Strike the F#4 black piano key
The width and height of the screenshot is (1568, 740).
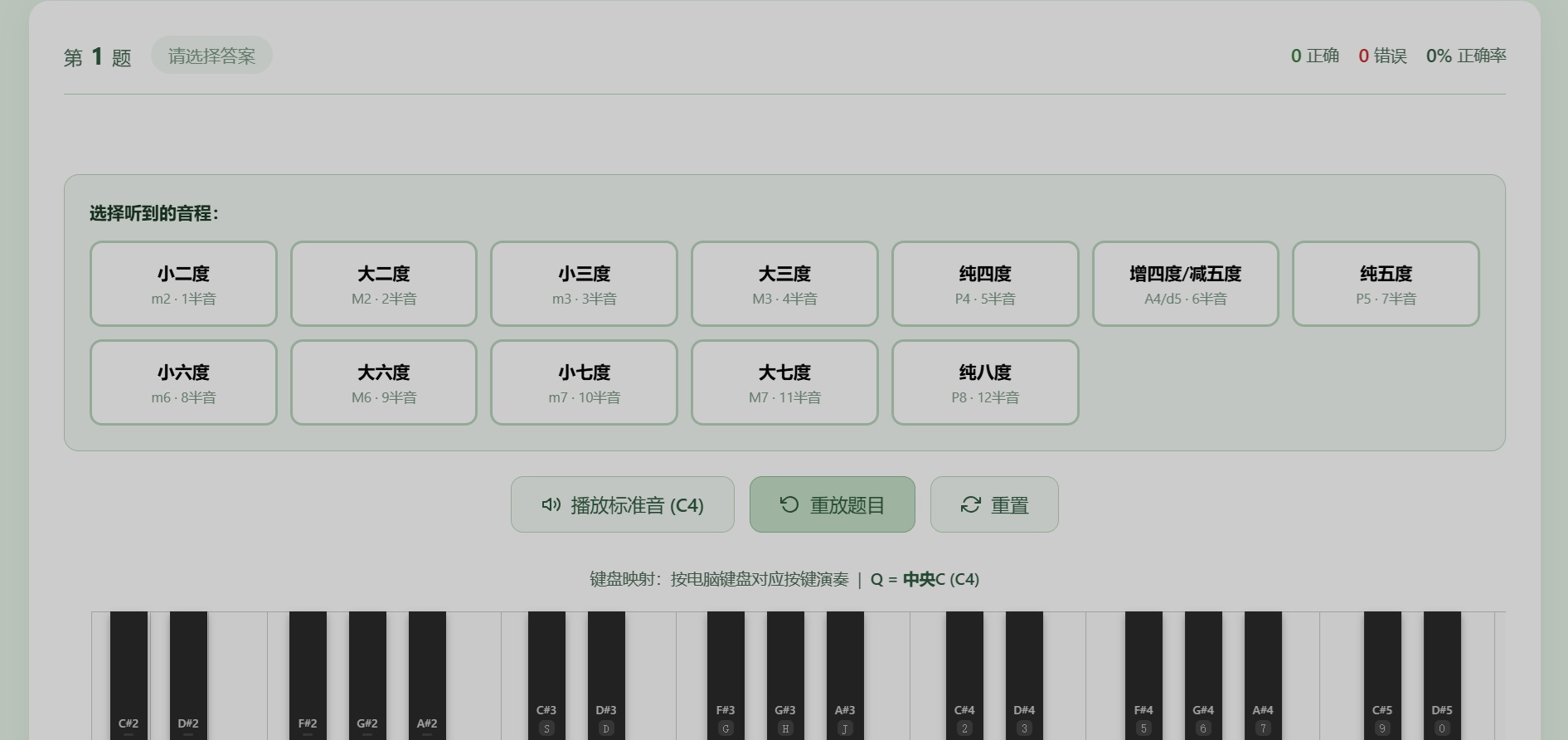pyautogui.click(x=1143, y=675)
